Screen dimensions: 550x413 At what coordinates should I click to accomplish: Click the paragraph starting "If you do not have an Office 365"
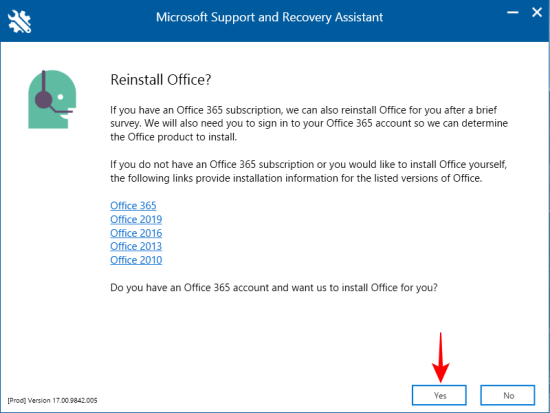click(309, 171)
